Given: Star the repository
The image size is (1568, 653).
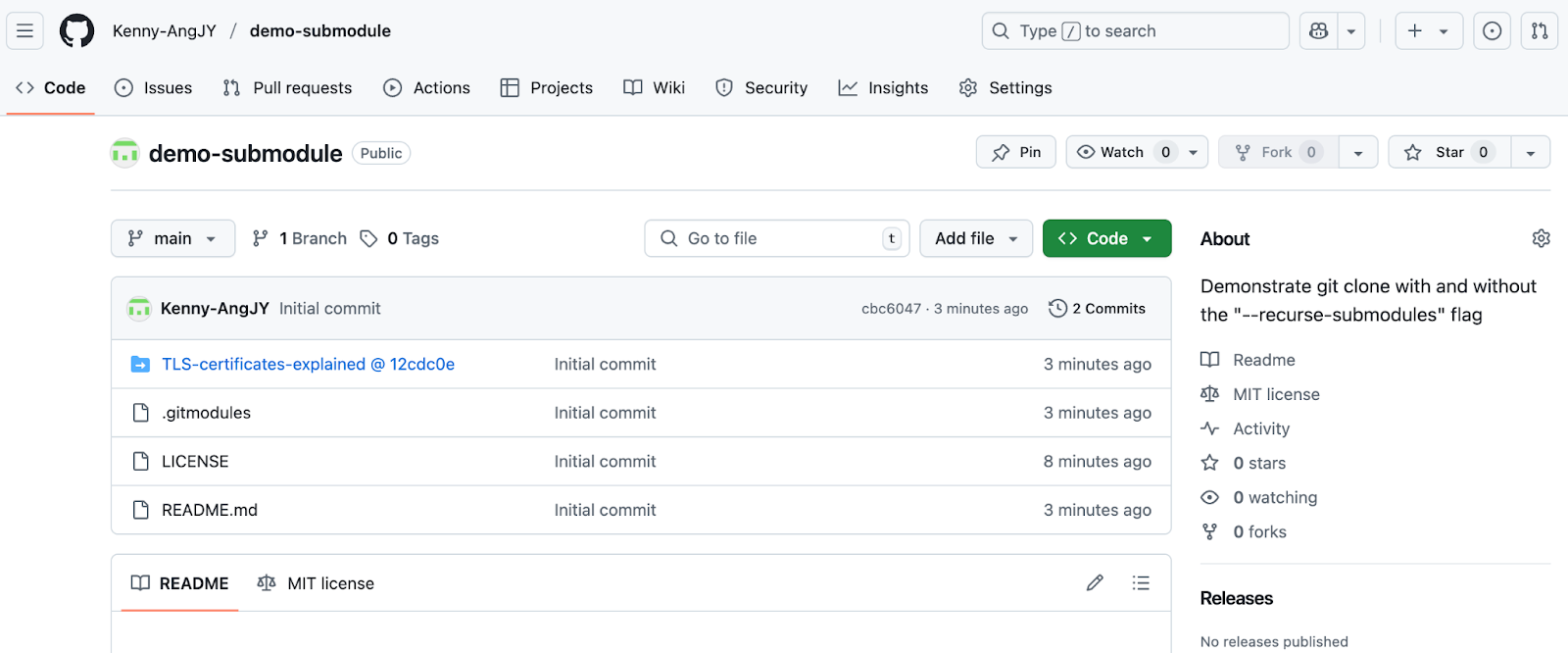Looking at the screenshot, I should click(x=1449, y=152).
